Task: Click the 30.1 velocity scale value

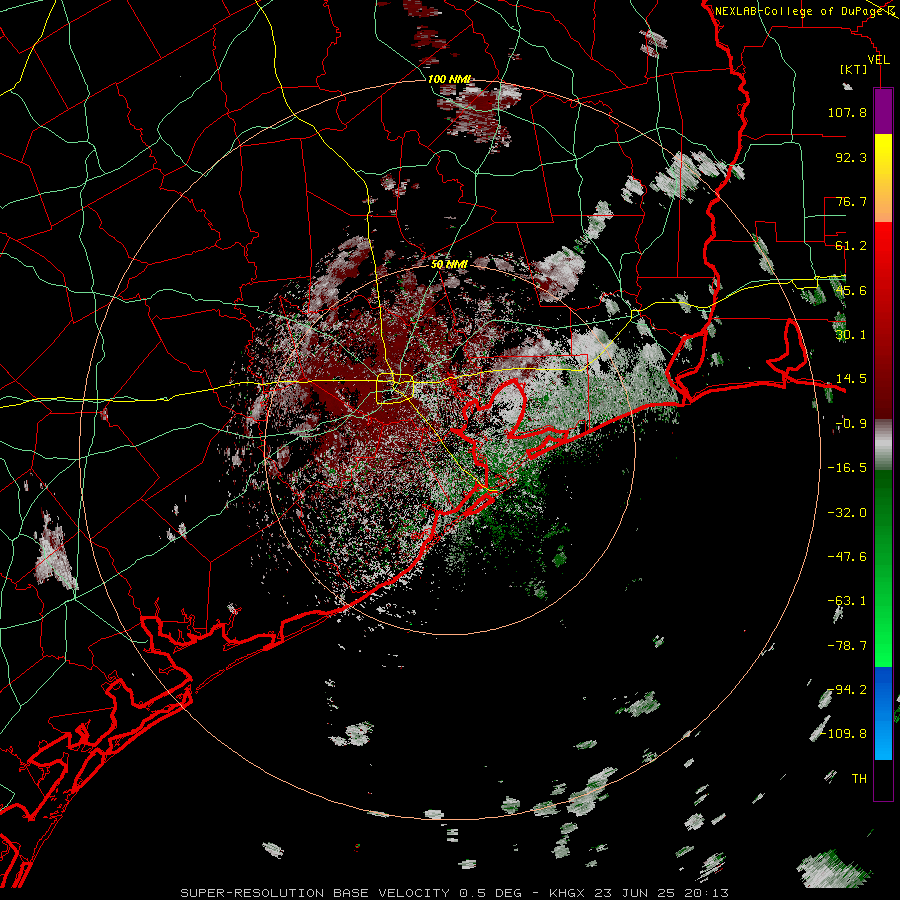Action: (851, 335)
